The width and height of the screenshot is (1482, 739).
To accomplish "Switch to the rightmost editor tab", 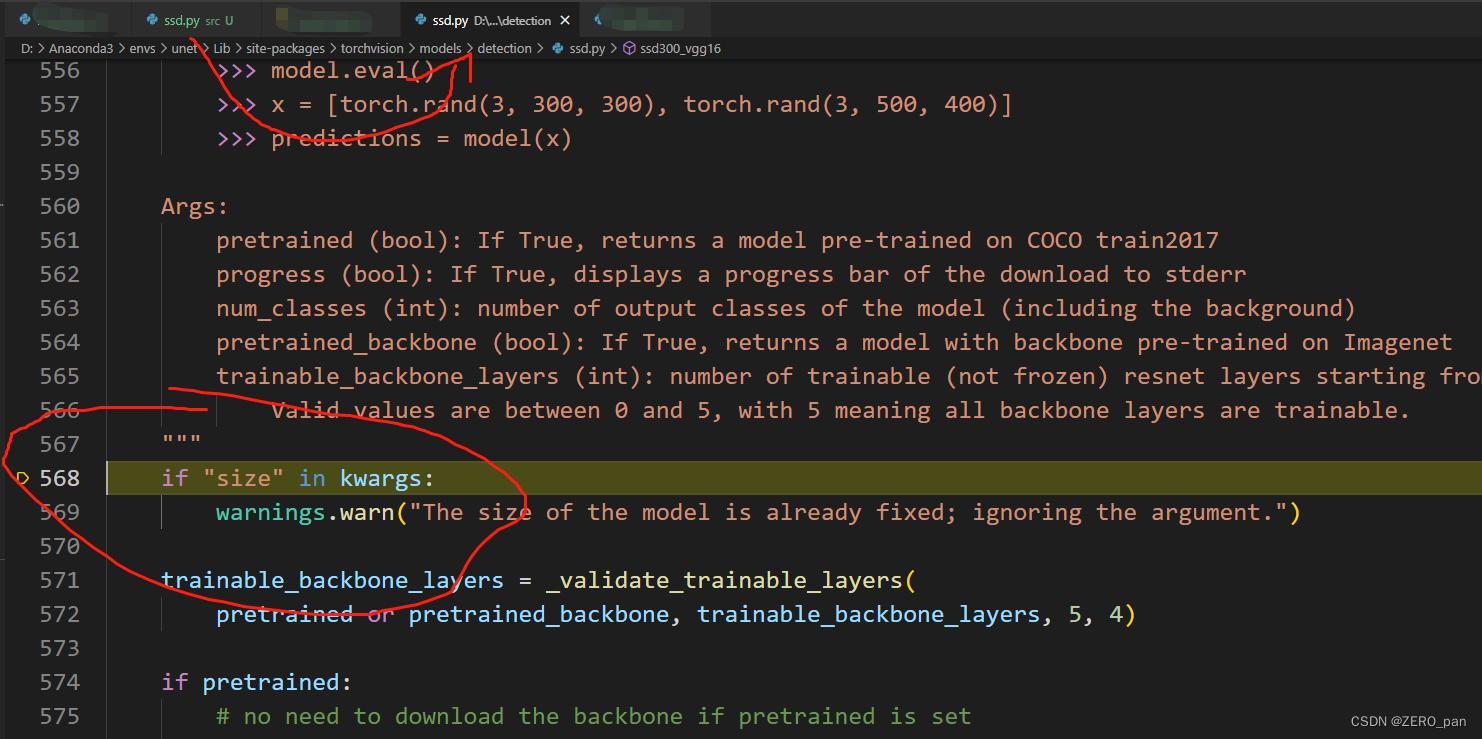I will click(x=645, y=20).
